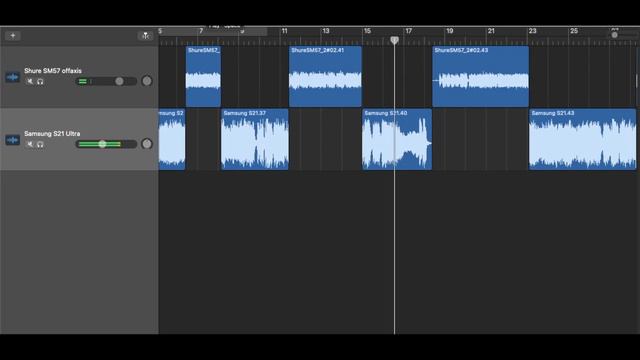640x360 pixels.
Task: Click the playhead marker in the ruler
Action: pos(394,40)
